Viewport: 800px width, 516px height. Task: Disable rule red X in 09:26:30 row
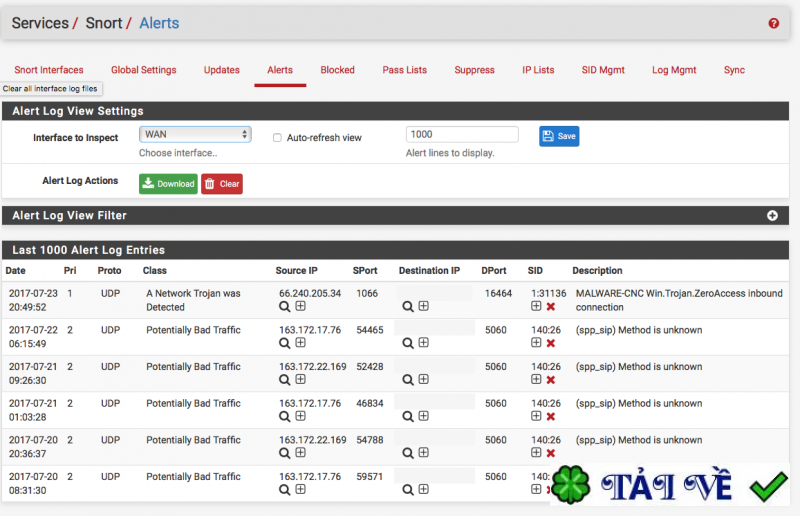pos(551,380)
